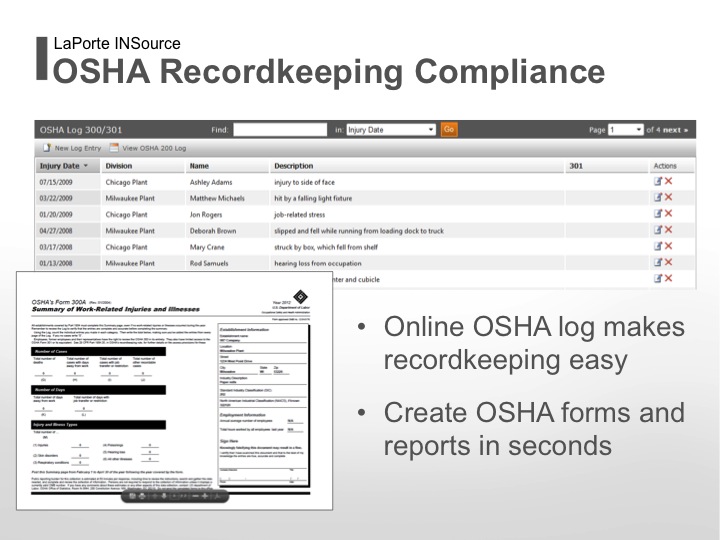720x540 pixels.
Task: Zoom in using the PDF viewer plus icon
Action: [x=205, y=496]
